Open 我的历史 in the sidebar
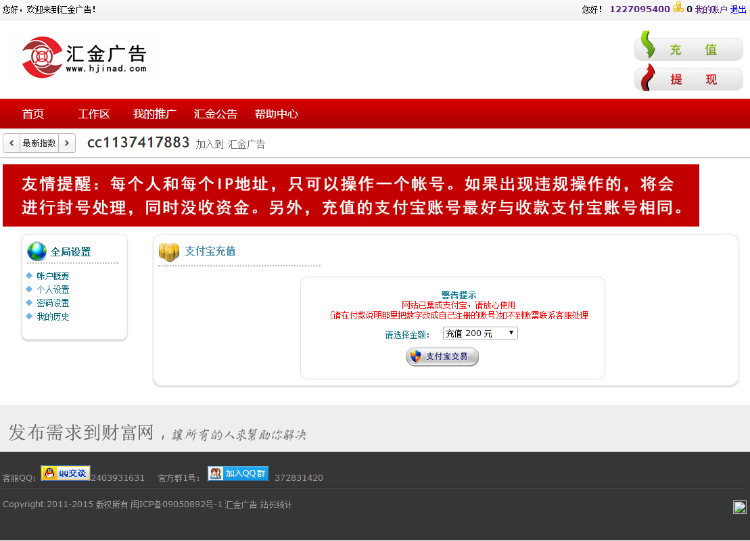 (53, 316)
